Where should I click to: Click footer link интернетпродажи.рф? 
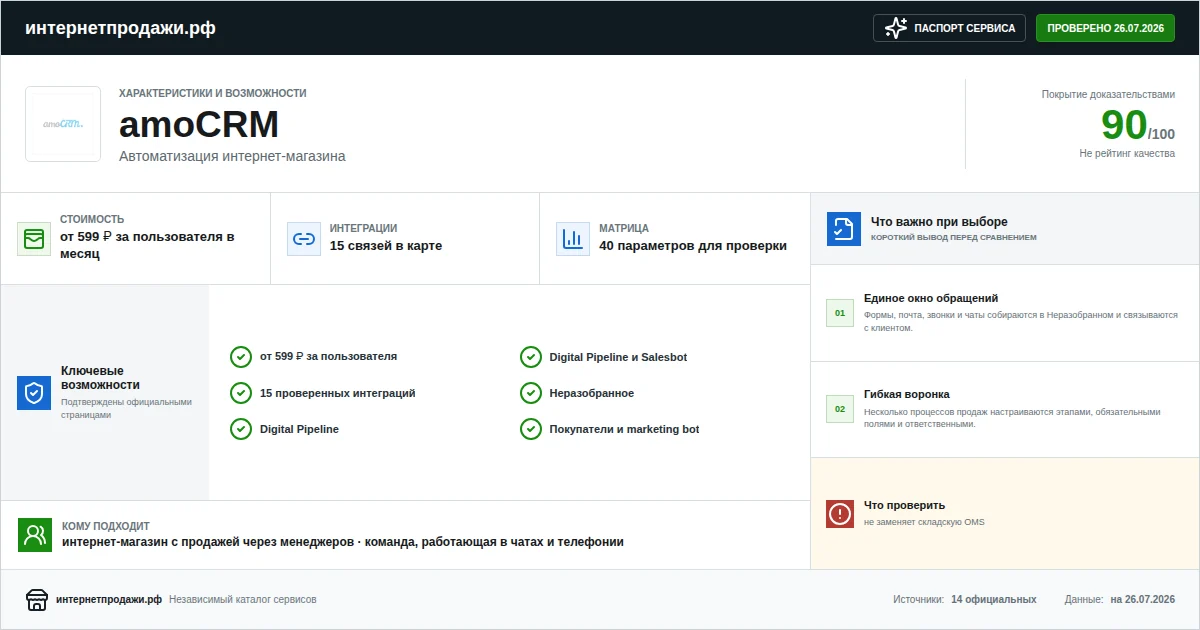point(109,600)
